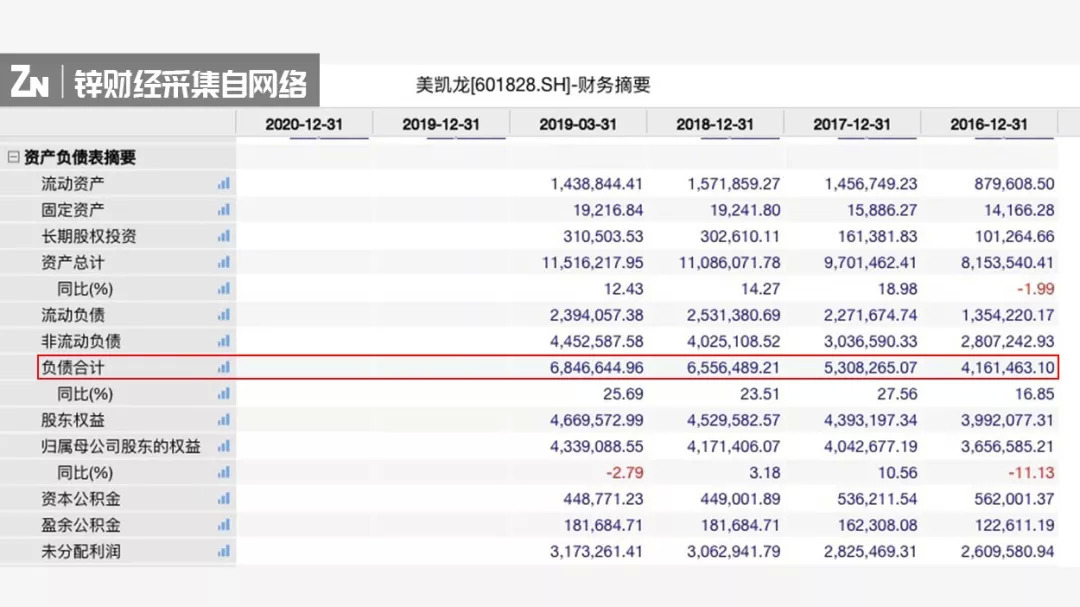Open chart icon for 同比(%) under 资产总计
Image resolution: width=1080 pixels, height=607 pixels.
click(x=224, y=288)
